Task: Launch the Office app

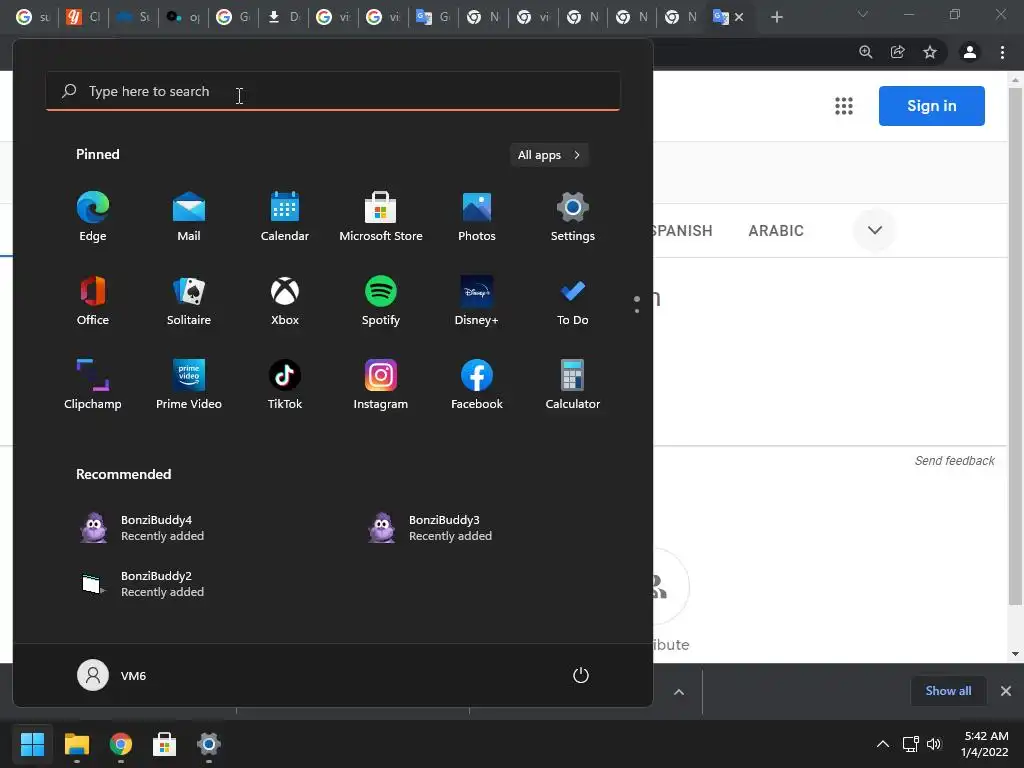Action: (93, 301)
